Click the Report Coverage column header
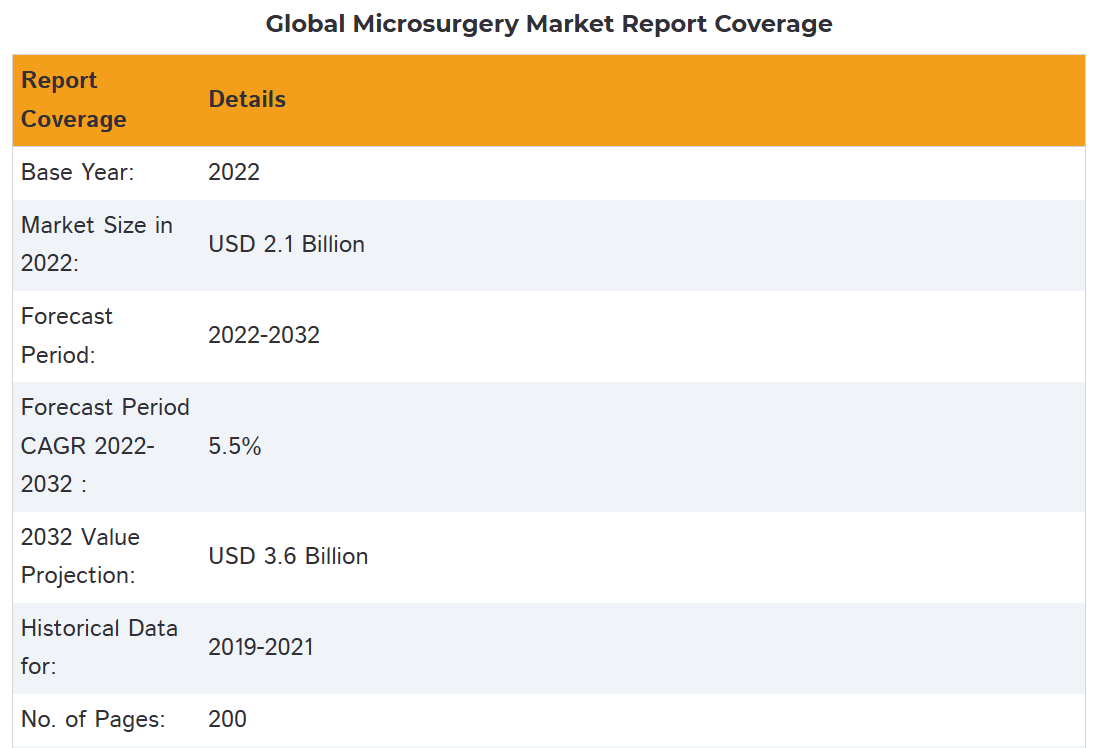 point(74,100)
